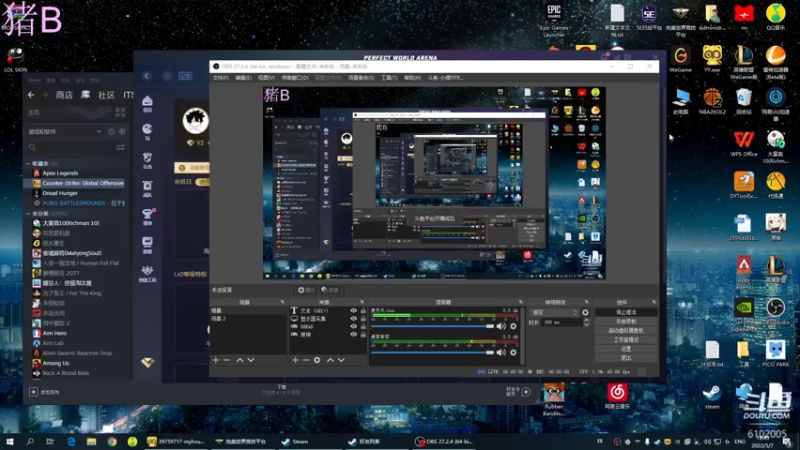Open microphone audio settings gear in mixer
This screenshot has height=450, width=800.
(513, 326)
